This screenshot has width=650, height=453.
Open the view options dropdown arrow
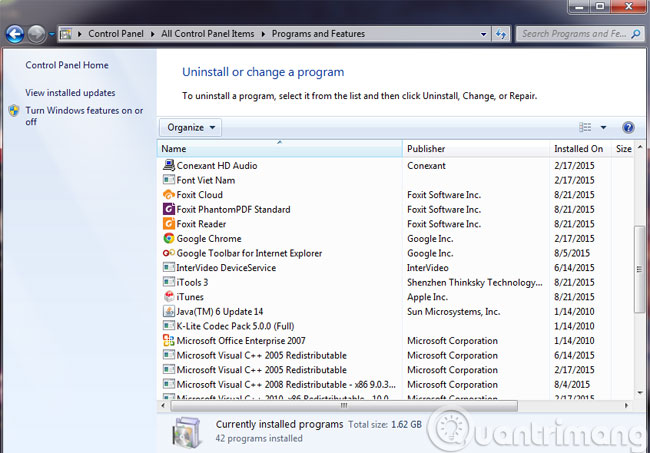[x=603, y=128]
